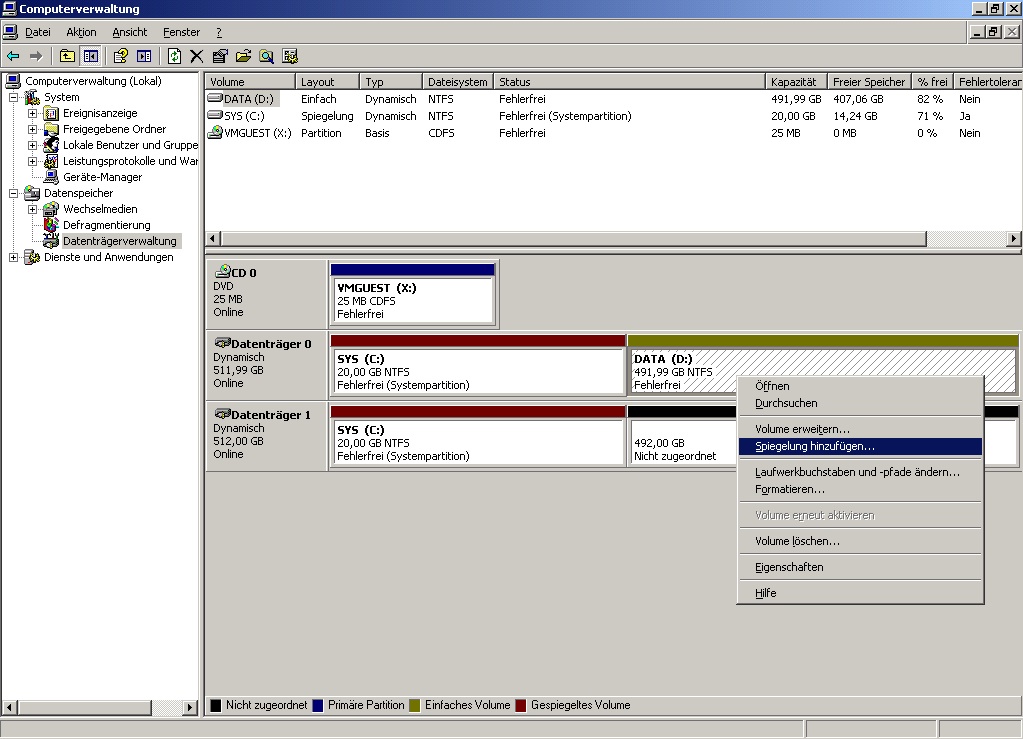Click the Dateisystem column header
This screenshot has height=739, width=1023.
pyautogui.click(x=457, y=82)
